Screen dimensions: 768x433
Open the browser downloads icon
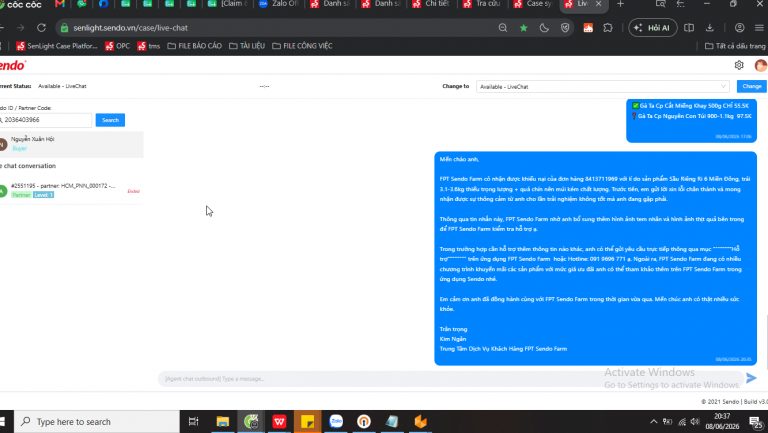click(710, 28)
